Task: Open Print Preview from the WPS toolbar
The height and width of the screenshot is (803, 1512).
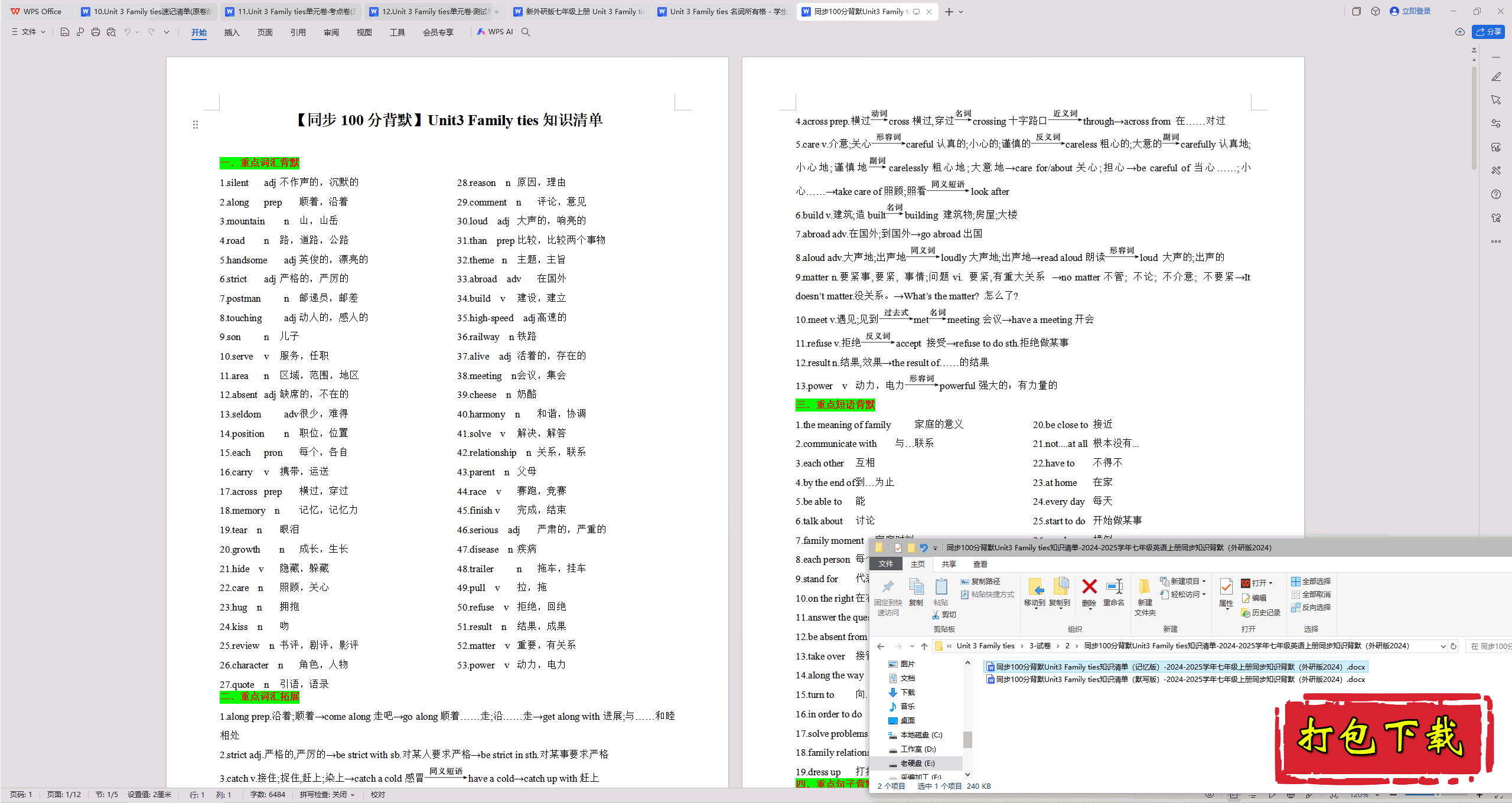Action: coord(111,32)
